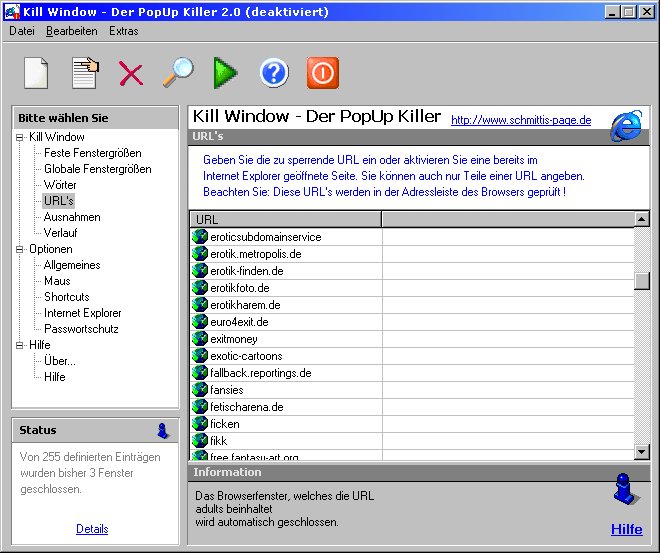Select the fallback.reportings.de entry text
This screenshot has height=553, width=660.
tap(261, 373)
